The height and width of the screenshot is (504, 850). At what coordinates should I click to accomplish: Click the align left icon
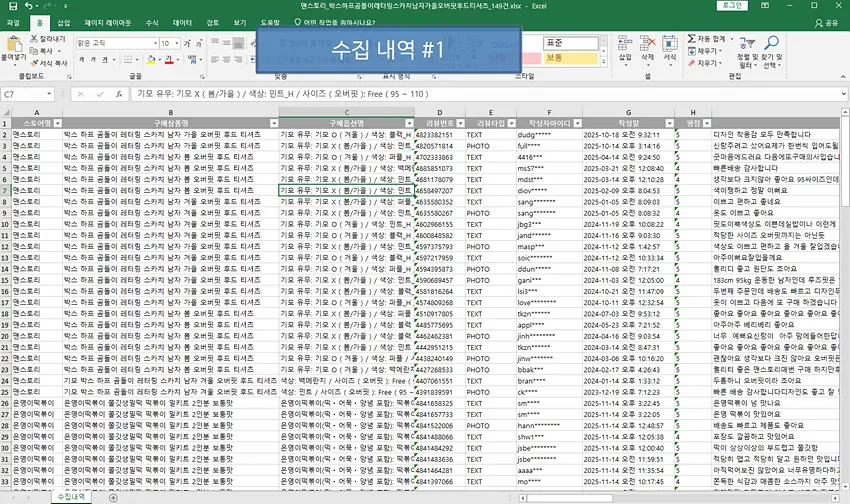(x=215, y=59)
